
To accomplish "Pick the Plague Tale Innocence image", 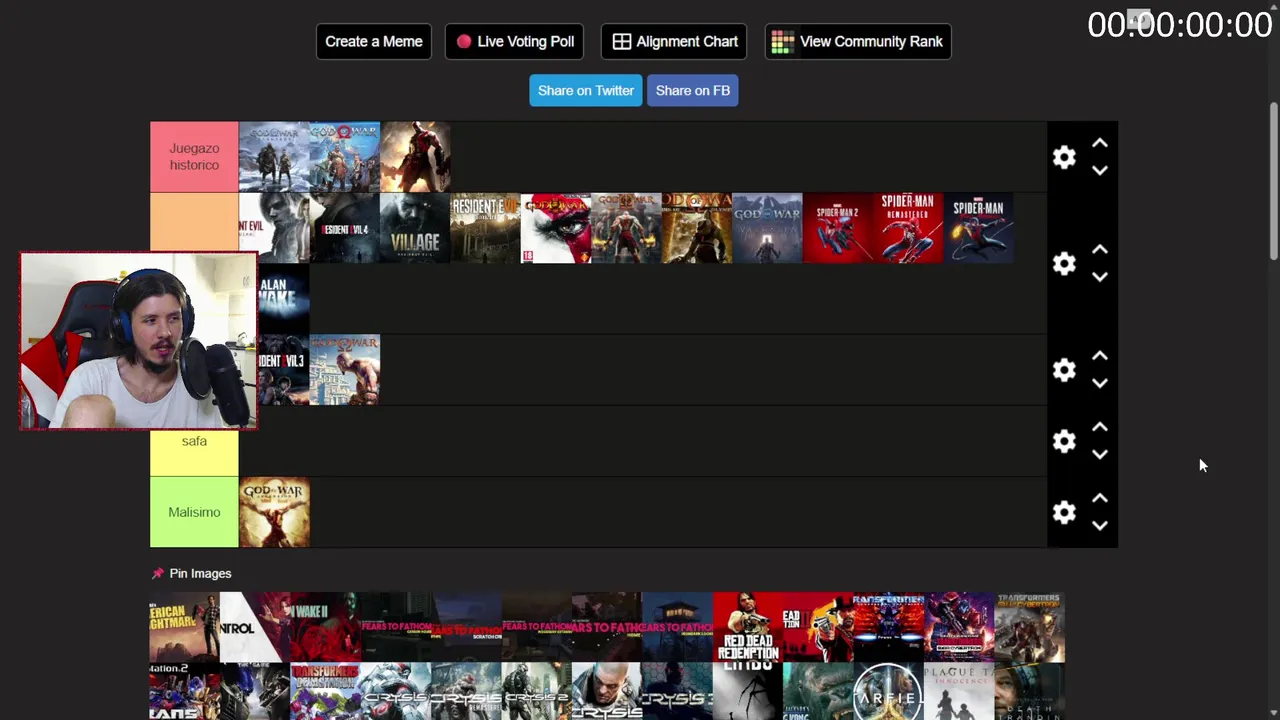I will tap(959, 692).
